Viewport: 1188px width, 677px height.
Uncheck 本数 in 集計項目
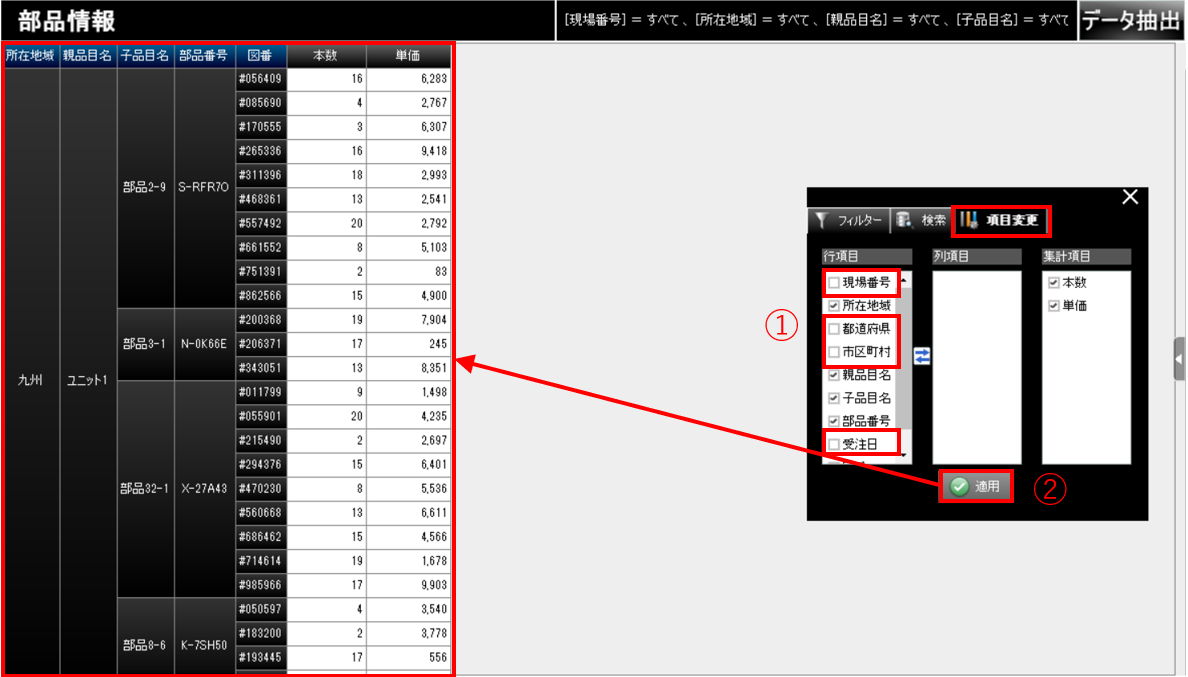1053,283
